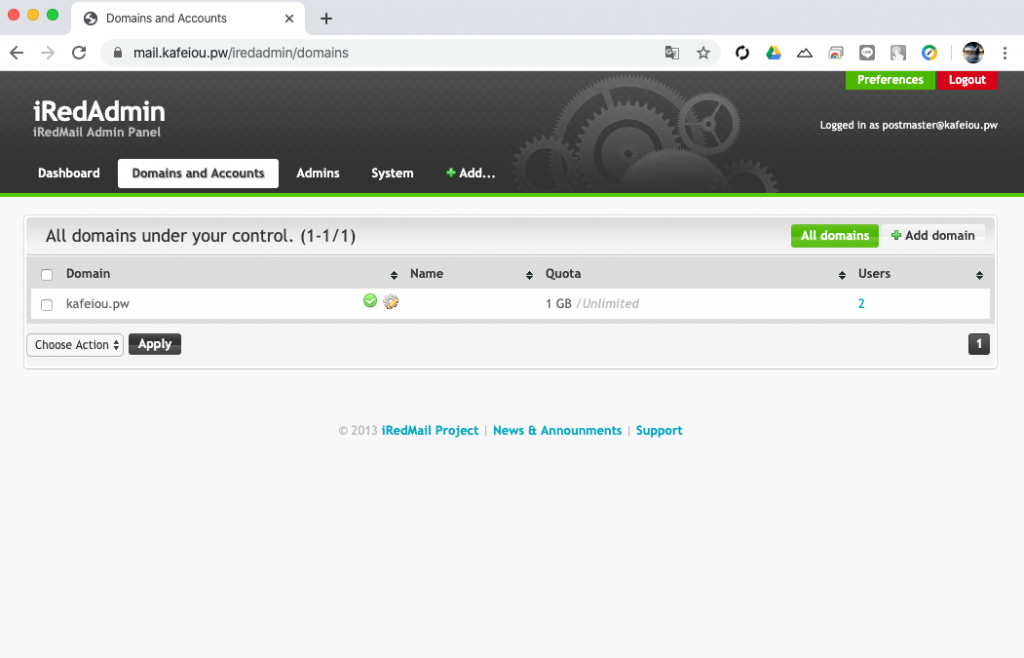Sort by Quota column using its arrows
The height and width of the screenshot is (658, 1024).
[x=842, y=275]
